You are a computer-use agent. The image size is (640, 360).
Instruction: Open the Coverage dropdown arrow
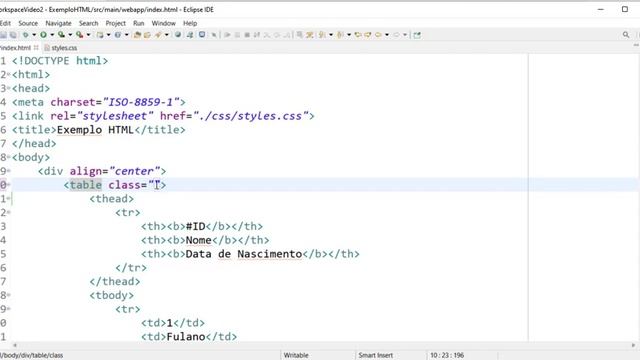click(x=70, y=35)
